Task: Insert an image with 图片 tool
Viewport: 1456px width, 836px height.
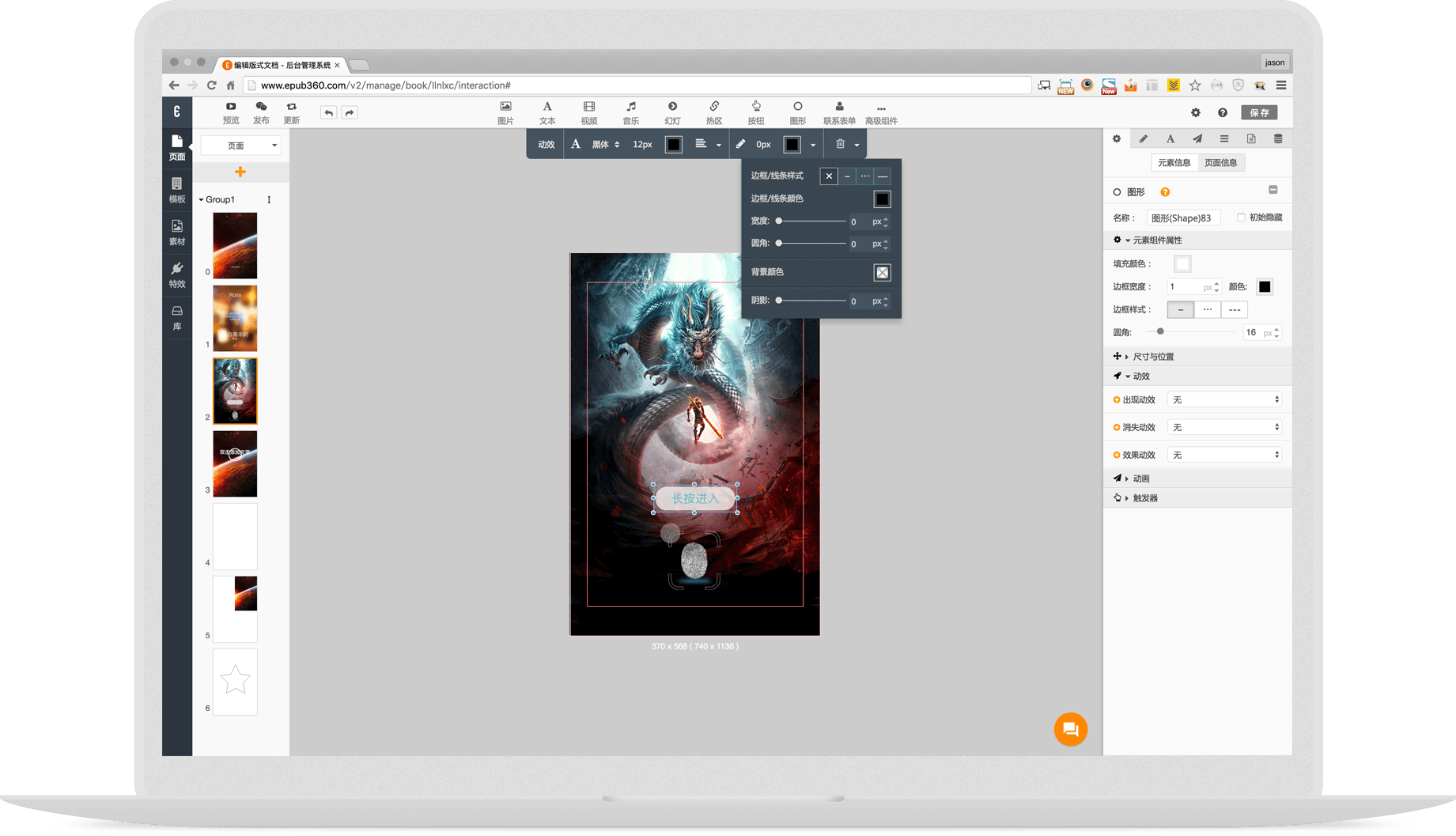Action: (x=505, y=112)
